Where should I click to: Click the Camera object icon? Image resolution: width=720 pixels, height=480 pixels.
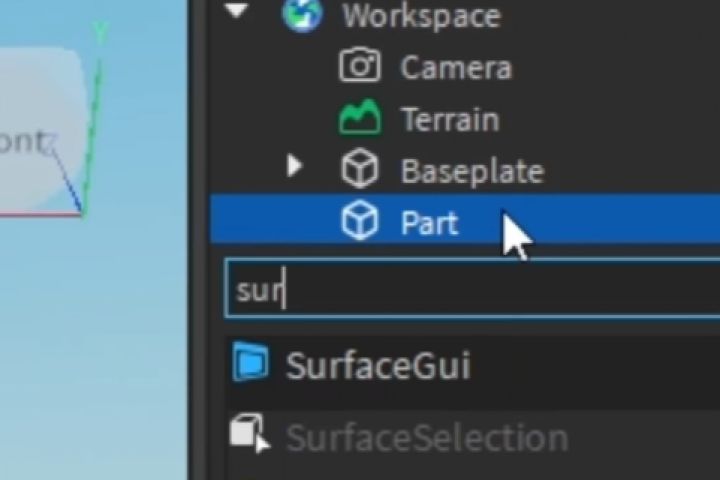coord(360,67)
